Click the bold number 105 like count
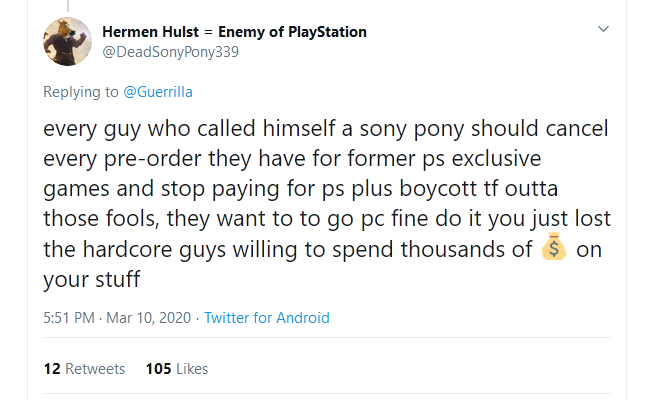This screenshot has height=400, width=647. 158,369
